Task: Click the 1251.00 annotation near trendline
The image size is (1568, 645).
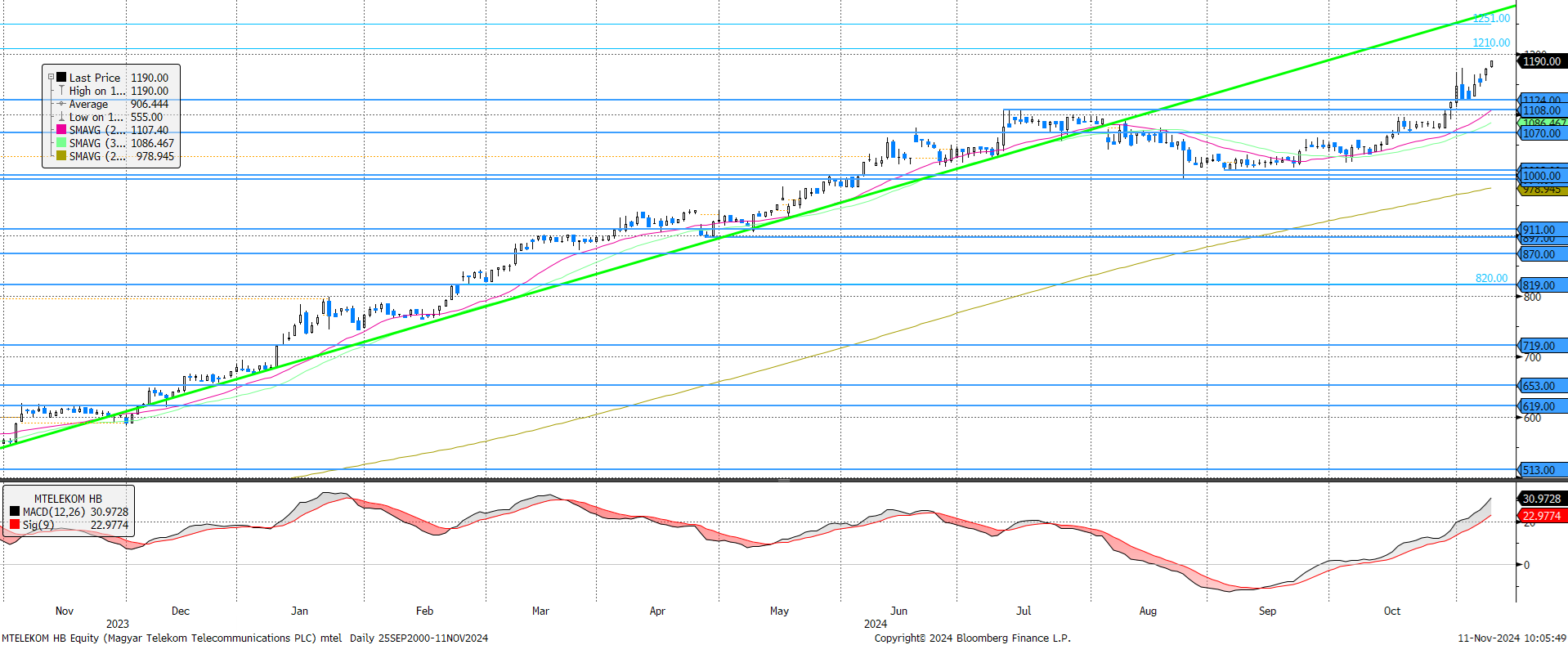Action: [x=1491, y=18]
